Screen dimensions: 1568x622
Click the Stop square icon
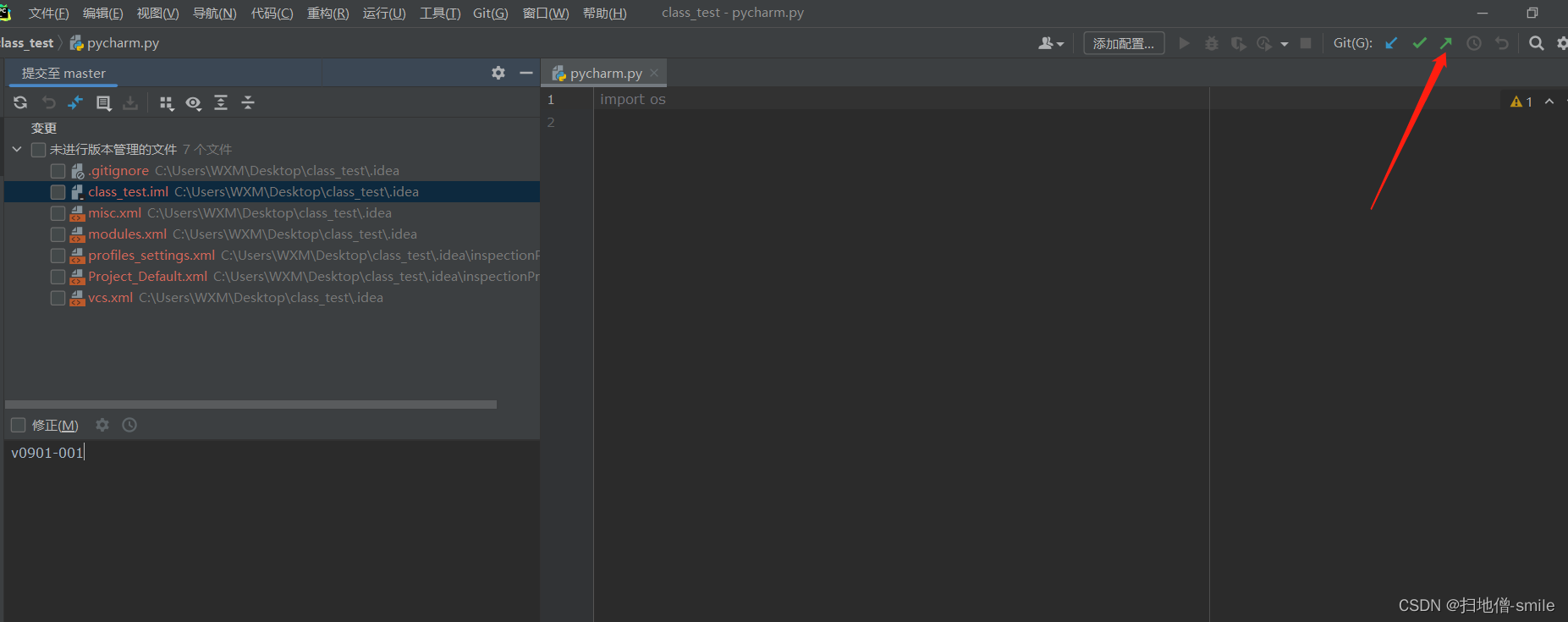click(x=1306, y=43)
